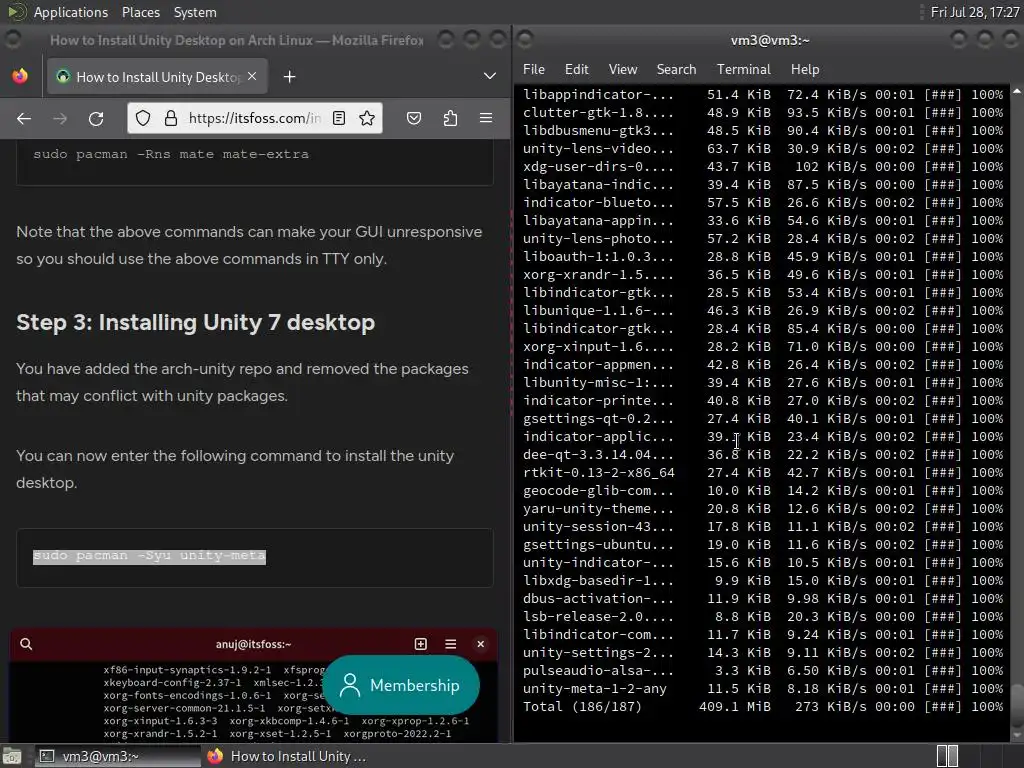Click close X in anuj@itsfoss screenshot
The height and width of the screenshot is (768, 1024).
click(x=481, y=644)
